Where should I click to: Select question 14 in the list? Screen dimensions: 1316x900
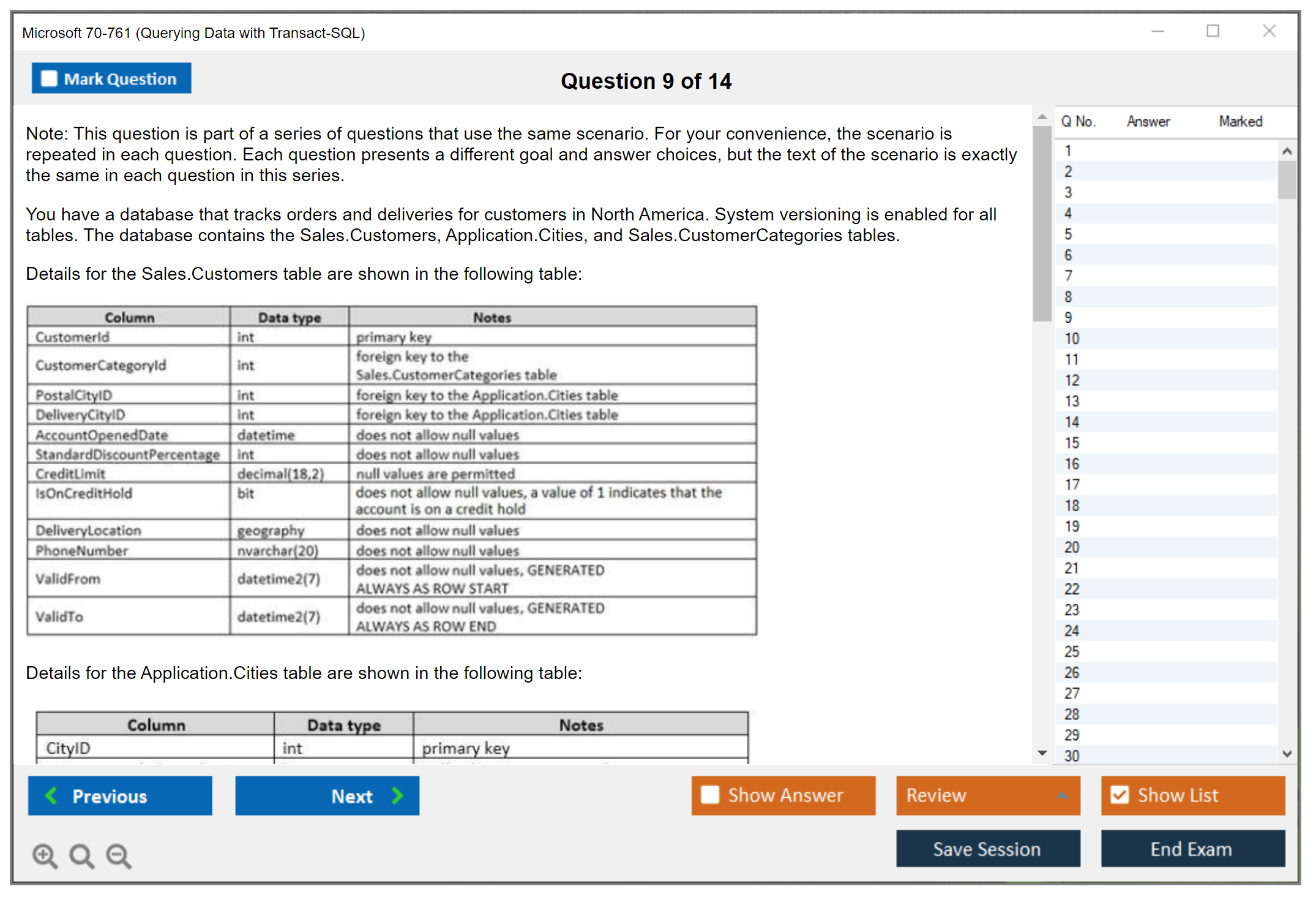pyautogui.click(x=1072, y=422)
